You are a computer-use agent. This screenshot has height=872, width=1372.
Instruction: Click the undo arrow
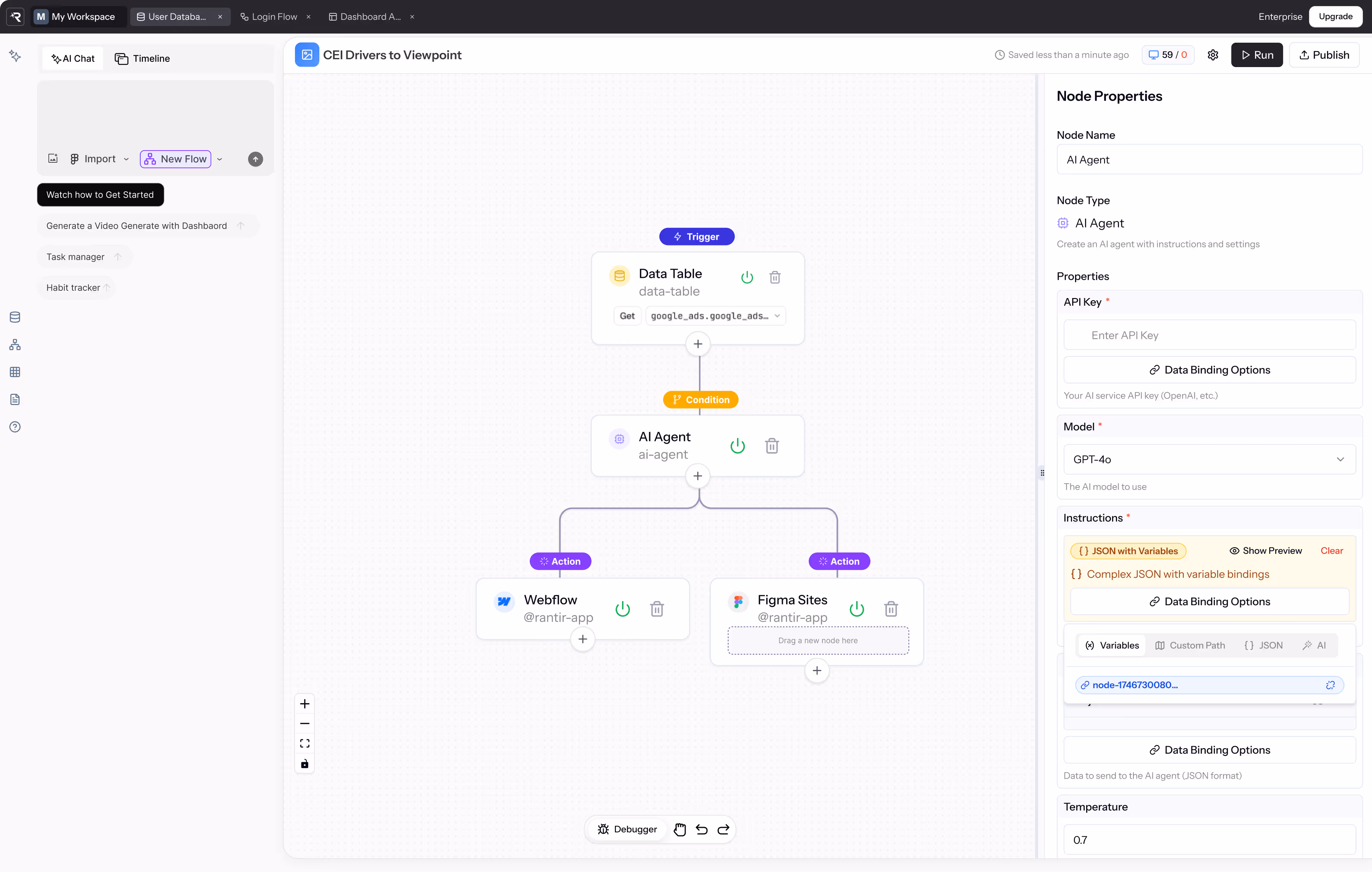(701, 829)
